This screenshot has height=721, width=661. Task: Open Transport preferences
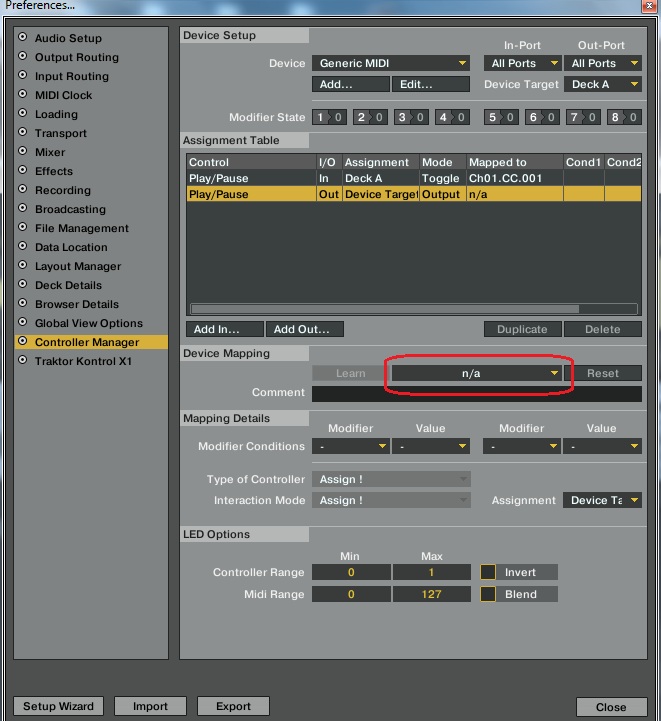61,133
